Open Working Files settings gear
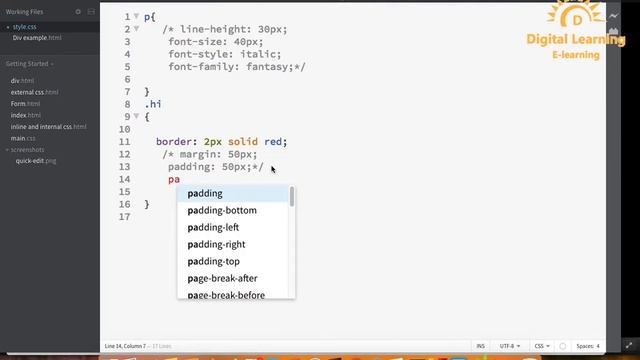Image resolution: width=640 pixels, height=360 pixels. (78, 12)
